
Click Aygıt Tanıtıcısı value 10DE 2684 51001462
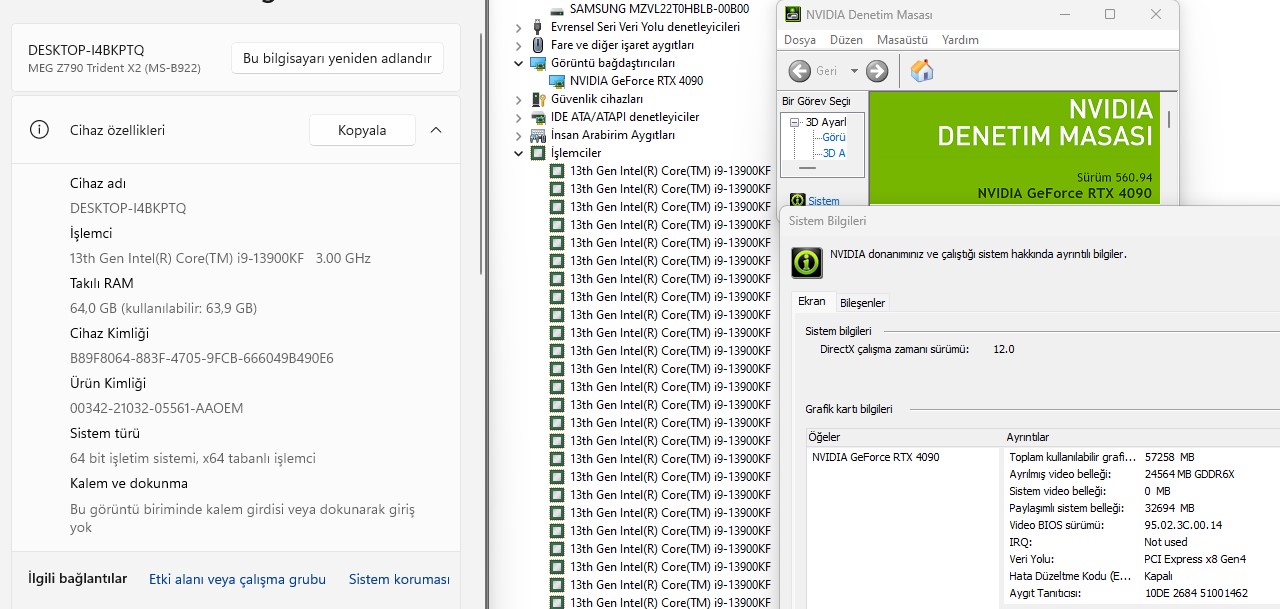[1197, 593]
